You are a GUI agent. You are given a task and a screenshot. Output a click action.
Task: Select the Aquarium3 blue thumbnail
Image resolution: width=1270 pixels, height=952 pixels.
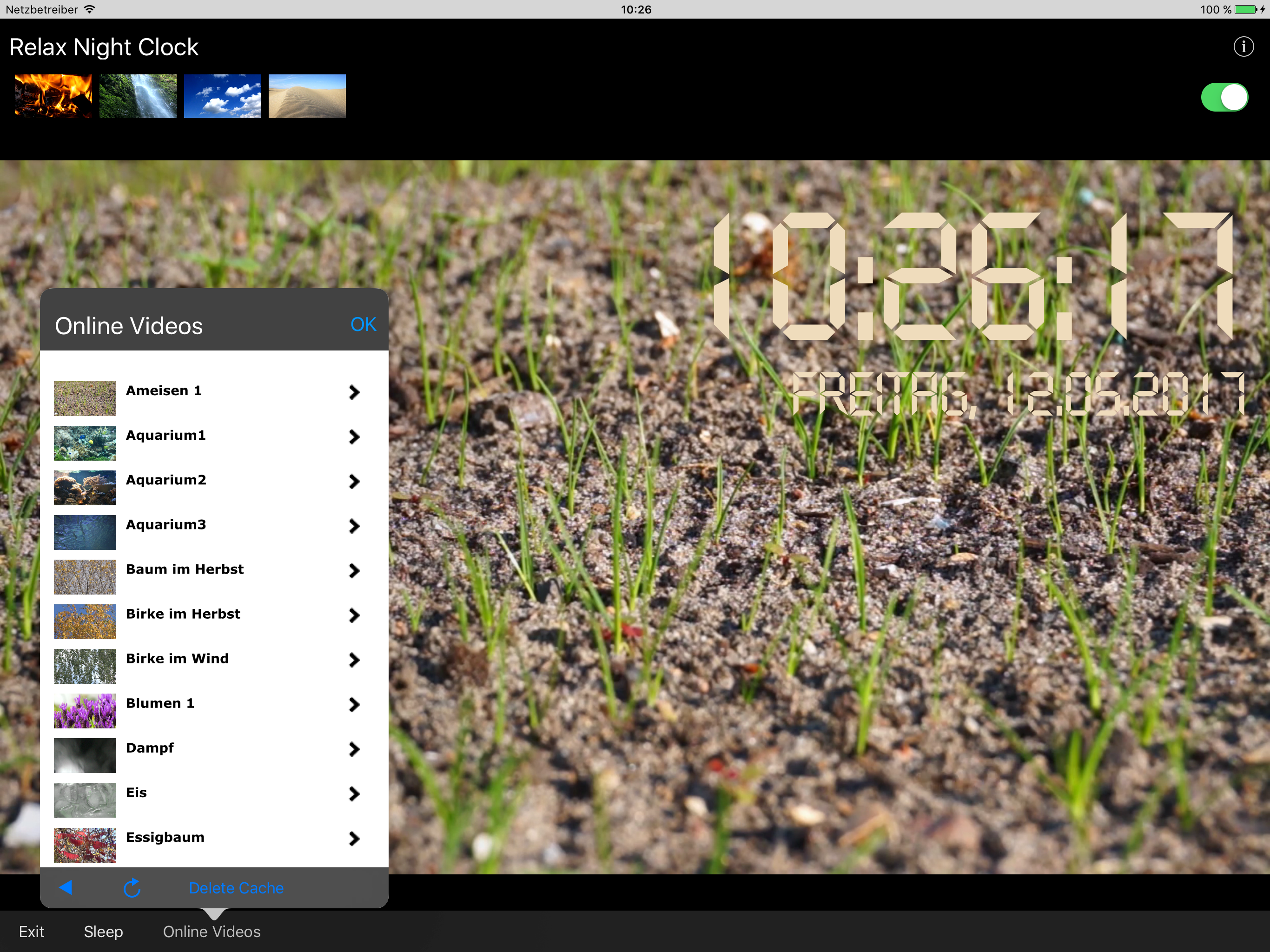pyautogui.click(x=85, y=532)
